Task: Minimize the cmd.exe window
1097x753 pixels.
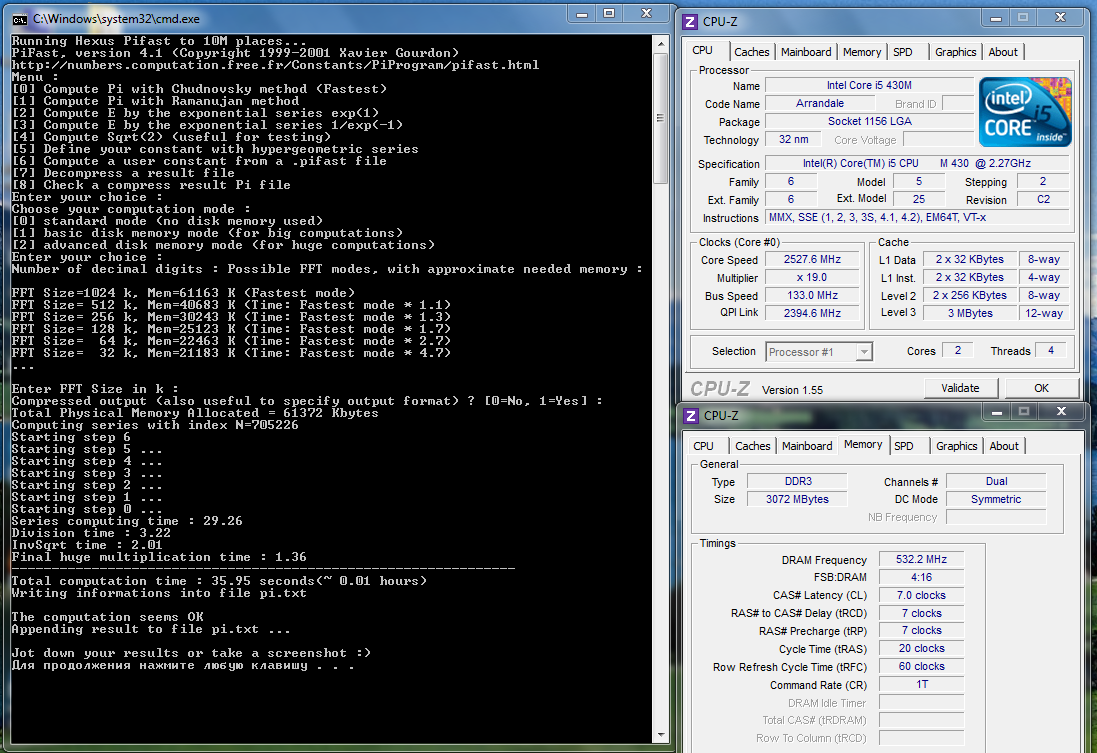Action: point(581,14)
